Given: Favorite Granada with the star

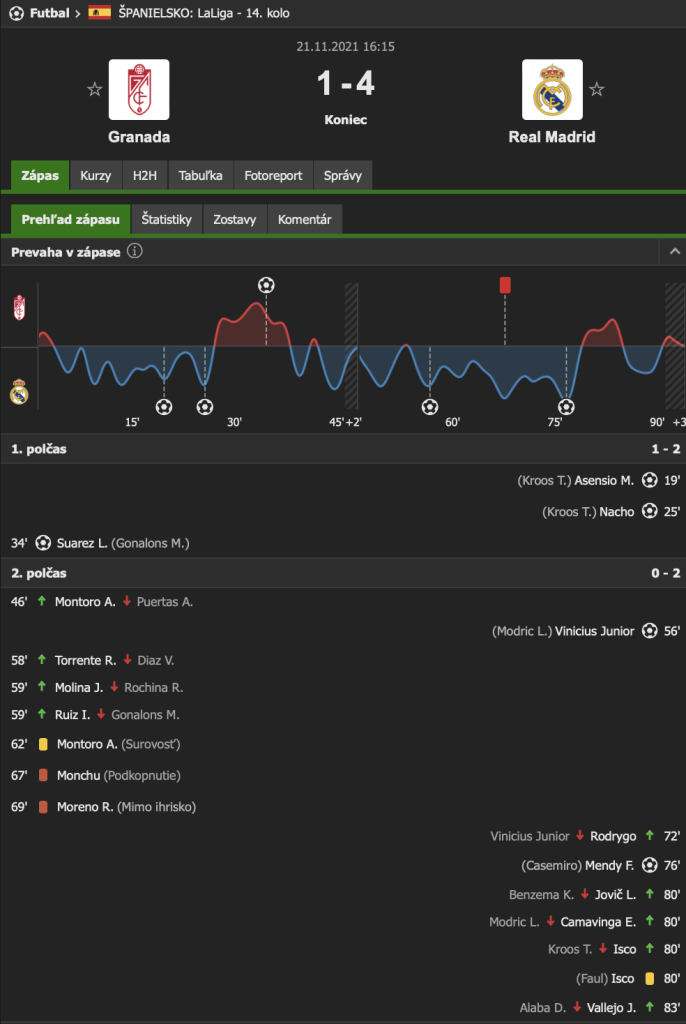Looking at the screenshot, I should (94, 89).
